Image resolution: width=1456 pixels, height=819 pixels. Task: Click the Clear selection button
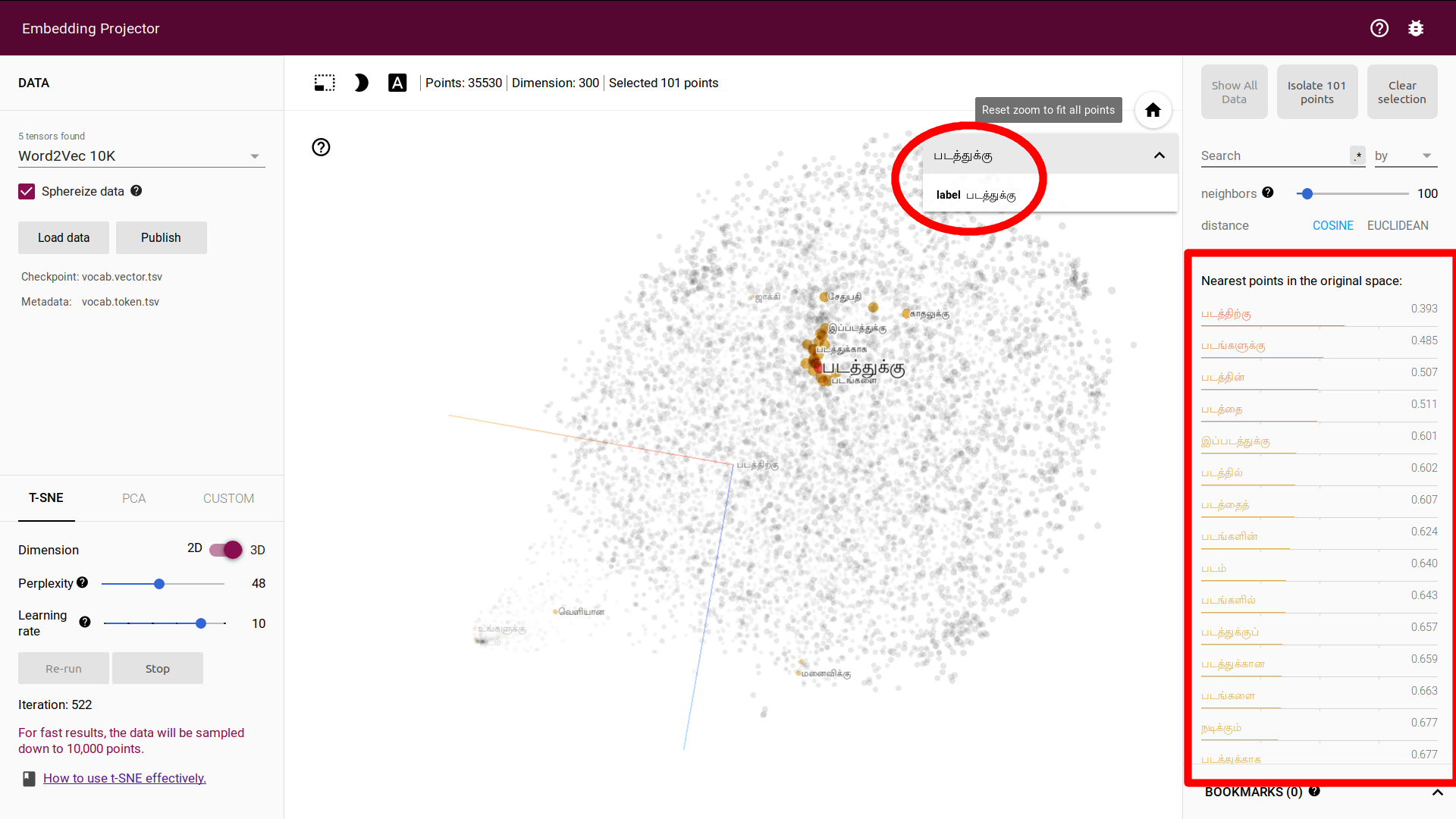[1401, 92]
